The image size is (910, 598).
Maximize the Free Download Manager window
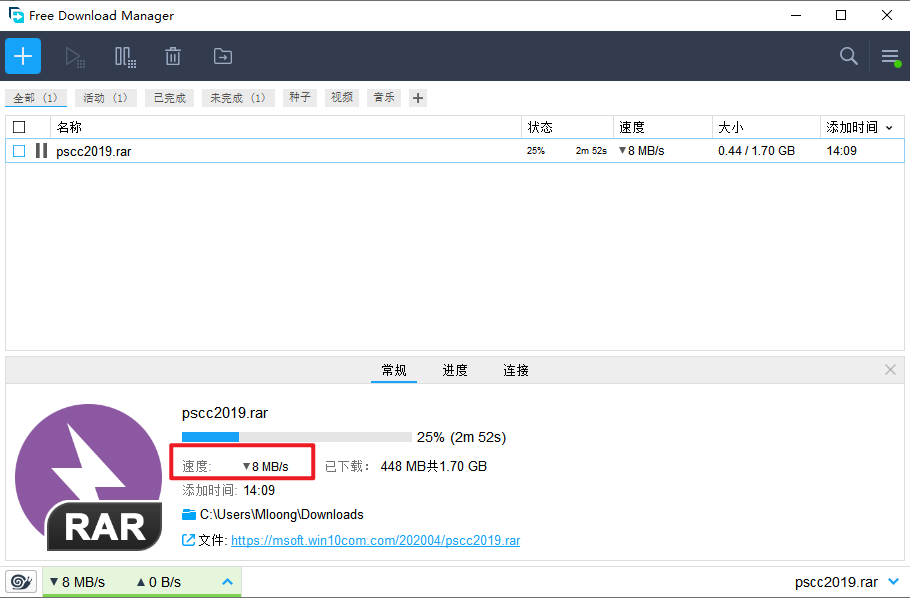(x=841, y=15)
